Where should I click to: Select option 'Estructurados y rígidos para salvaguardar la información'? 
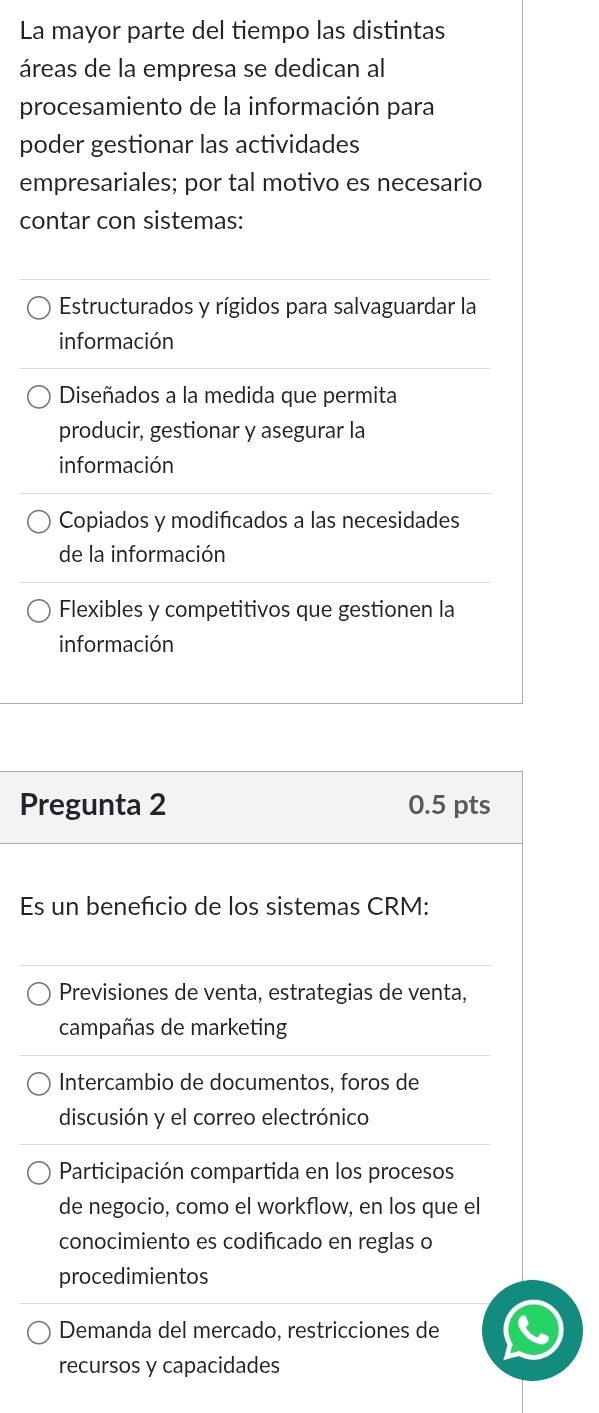[x=38, y=307]
